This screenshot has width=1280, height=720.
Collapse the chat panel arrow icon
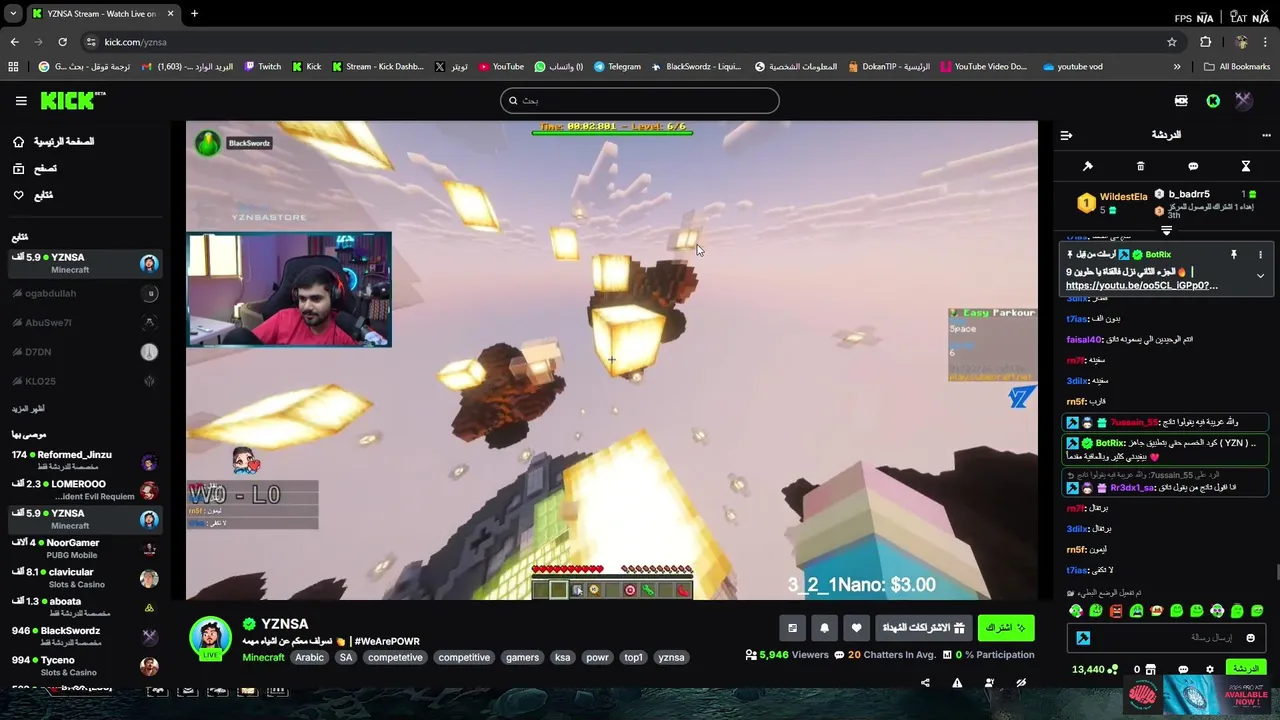[1066, 135]
